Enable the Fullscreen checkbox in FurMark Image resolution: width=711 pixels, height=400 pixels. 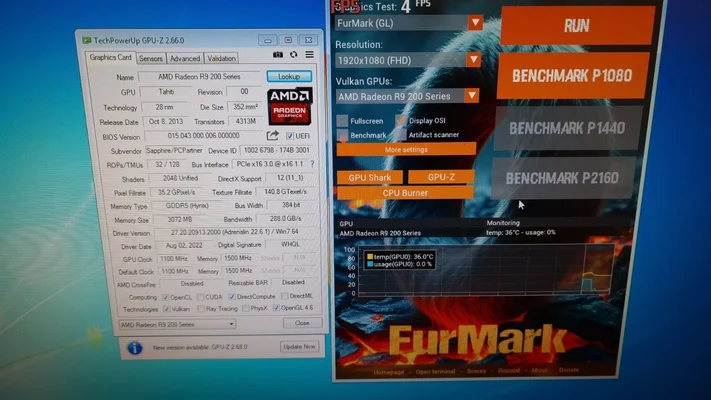pyautogui.click(x=342, y=121)
